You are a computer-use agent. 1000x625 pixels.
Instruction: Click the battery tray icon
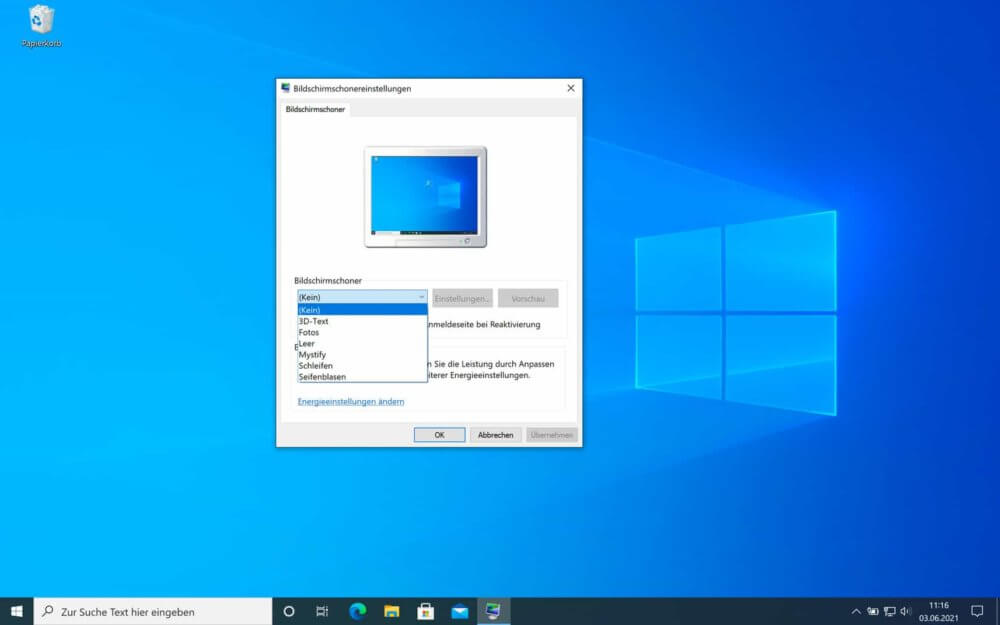pos(872,612)
